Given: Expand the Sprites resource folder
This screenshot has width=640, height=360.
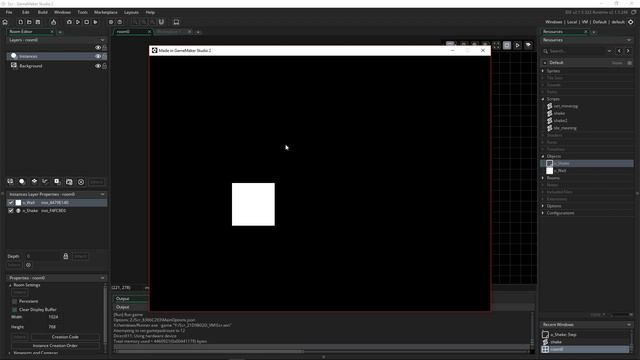Looking at the screenshot, I should click(x=543, y=71).
